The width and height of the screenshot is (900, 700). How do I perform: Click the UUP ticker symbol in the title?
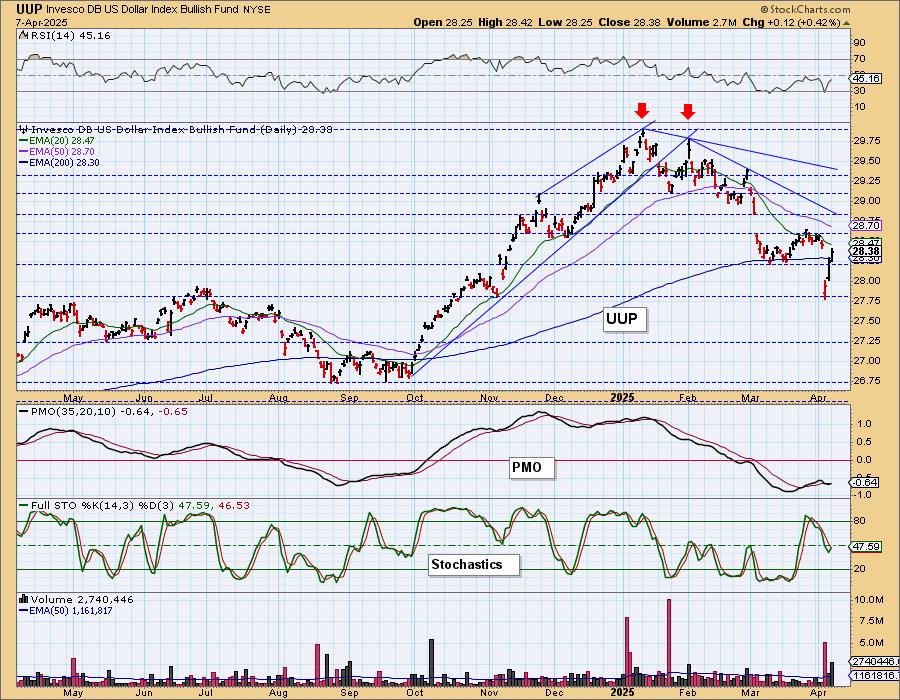tap(29, 9)
